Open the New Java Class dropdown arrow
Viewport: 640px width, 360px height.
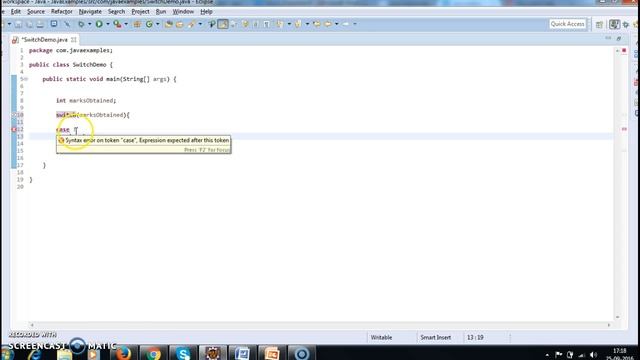point(158,24)
